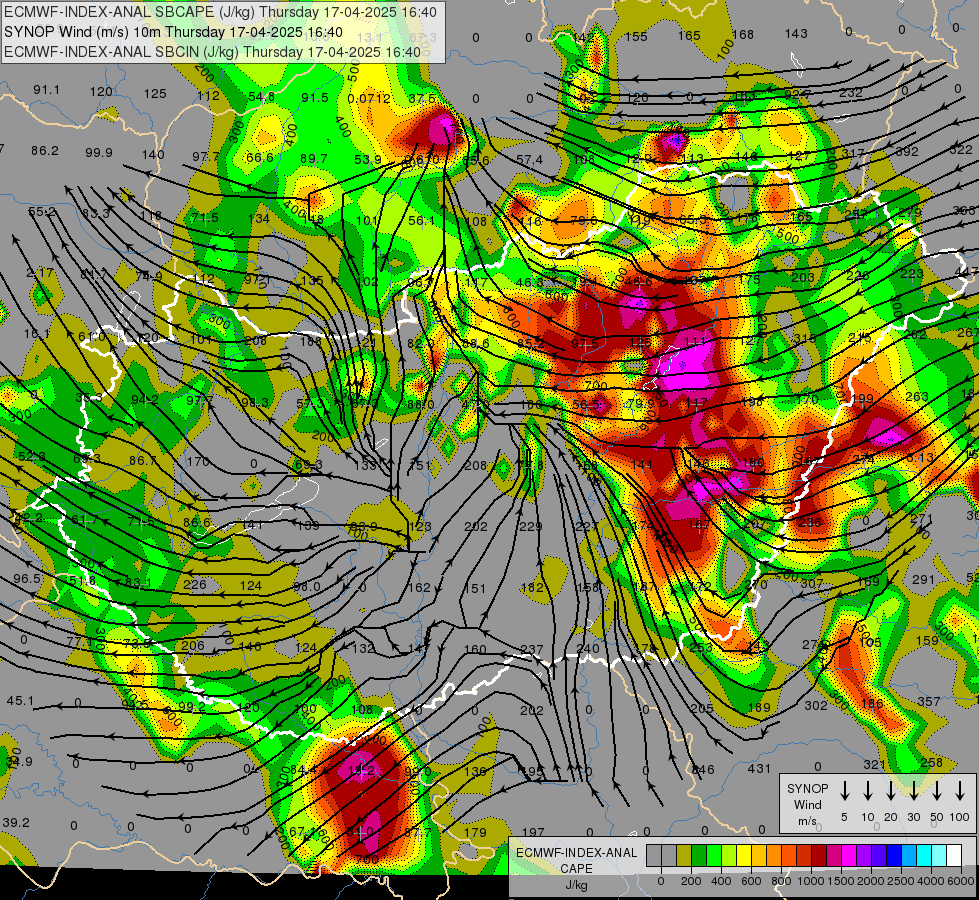Click the 100 m/s wind arrow in the legend
This screenshot has height=900, width=979.
click(x=960, y=791)
